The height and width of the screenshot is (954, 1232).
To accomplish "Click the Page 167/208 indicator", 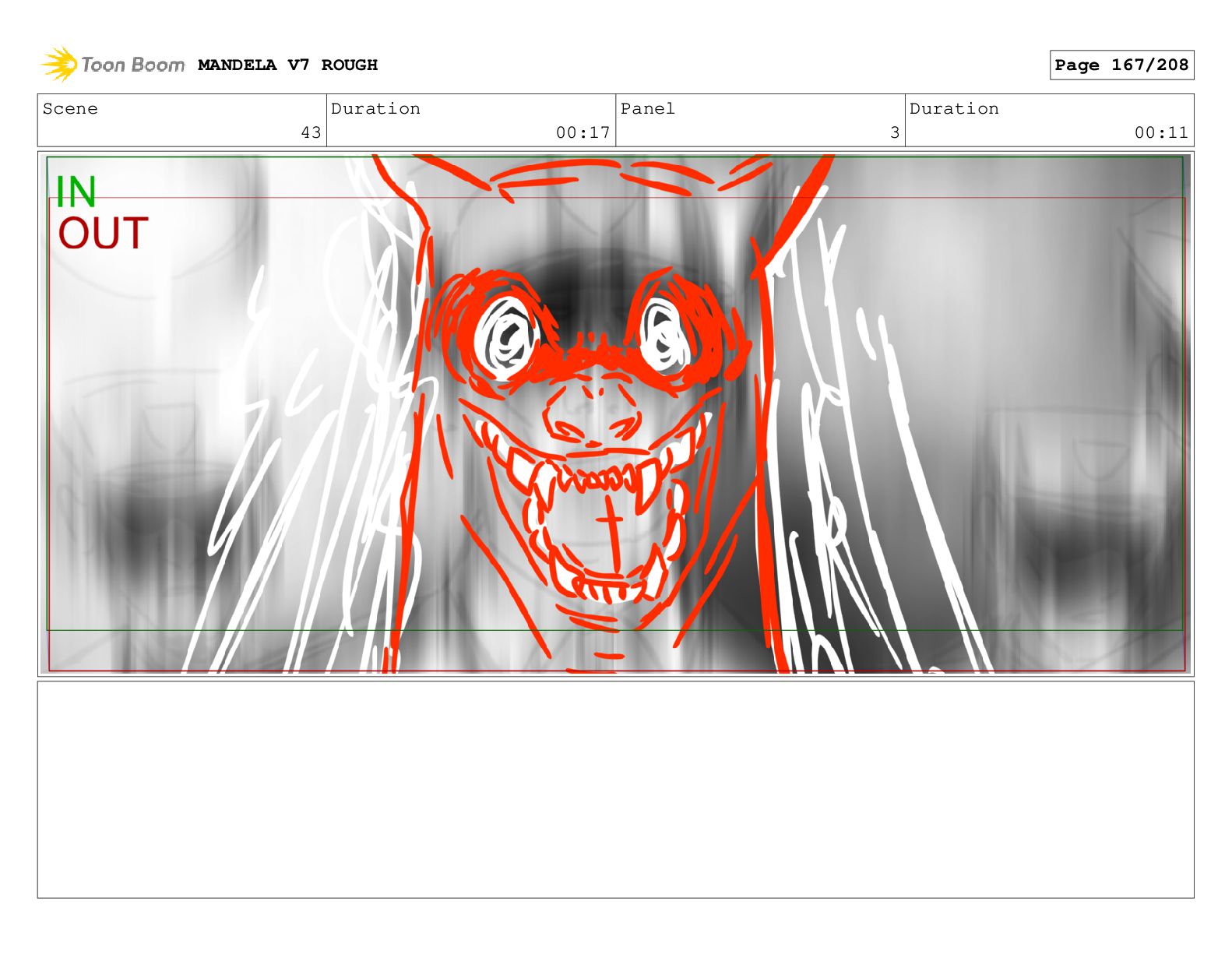I will click(x=1121, y=65).
